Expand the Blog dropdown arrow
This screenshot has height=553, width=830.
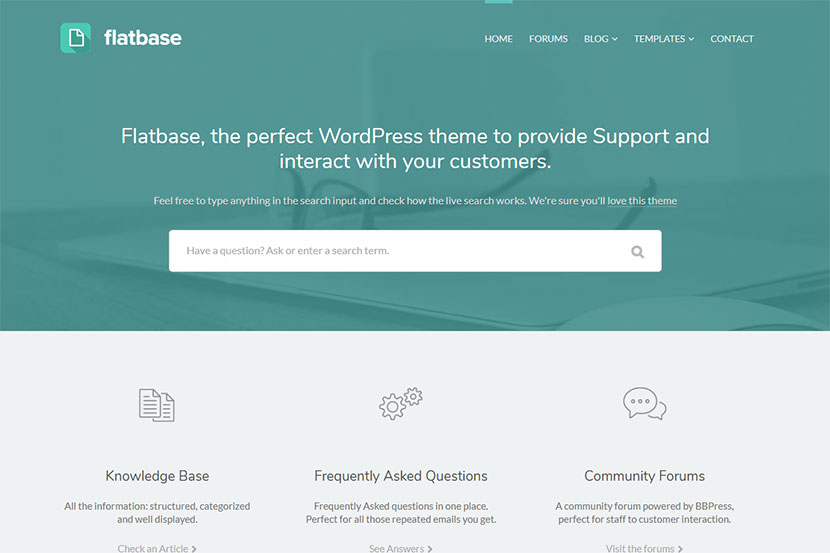(615, 39)
